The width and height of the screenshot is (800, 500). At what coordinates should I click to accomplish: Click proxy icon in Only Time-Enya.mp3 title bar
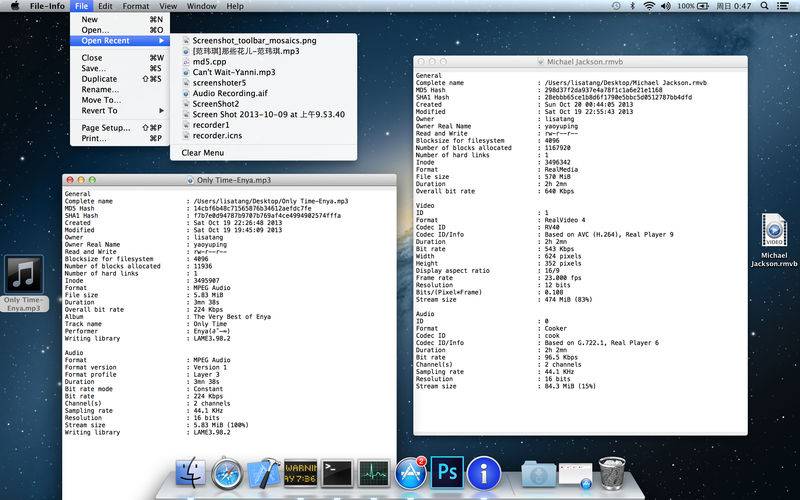[x=190, y=180]
